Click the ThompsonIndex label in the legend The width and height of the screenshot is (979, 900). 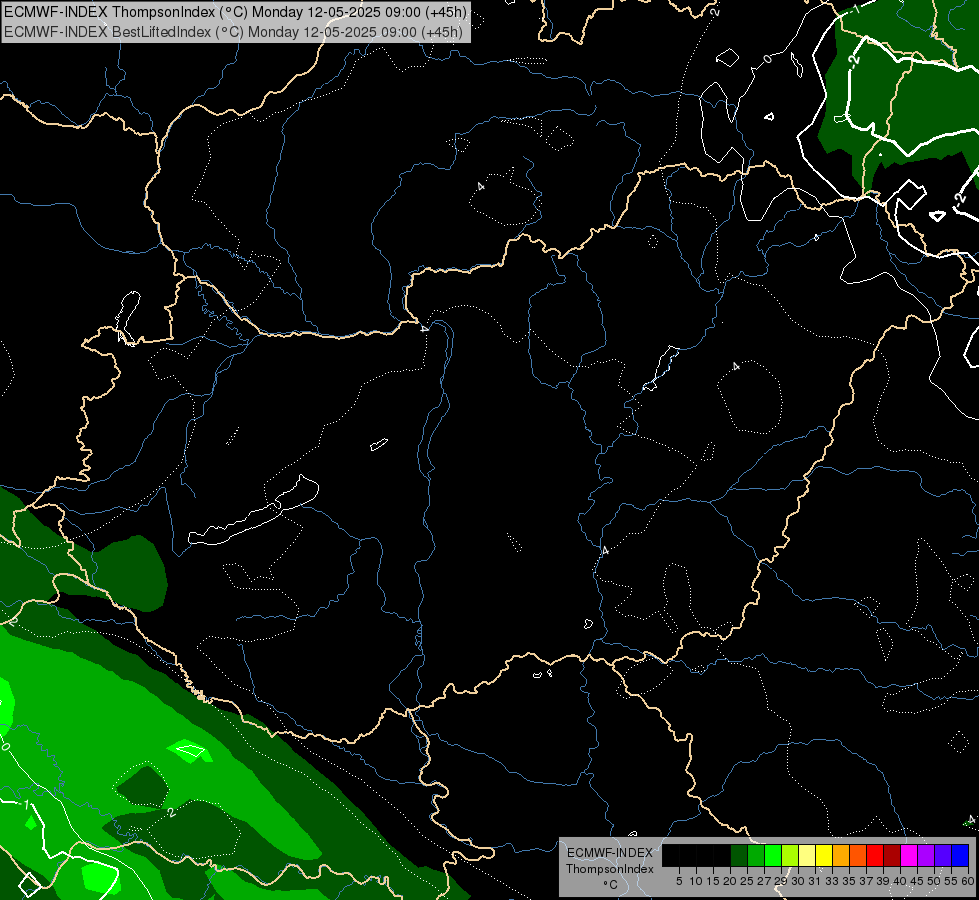[x=610, y=869]
